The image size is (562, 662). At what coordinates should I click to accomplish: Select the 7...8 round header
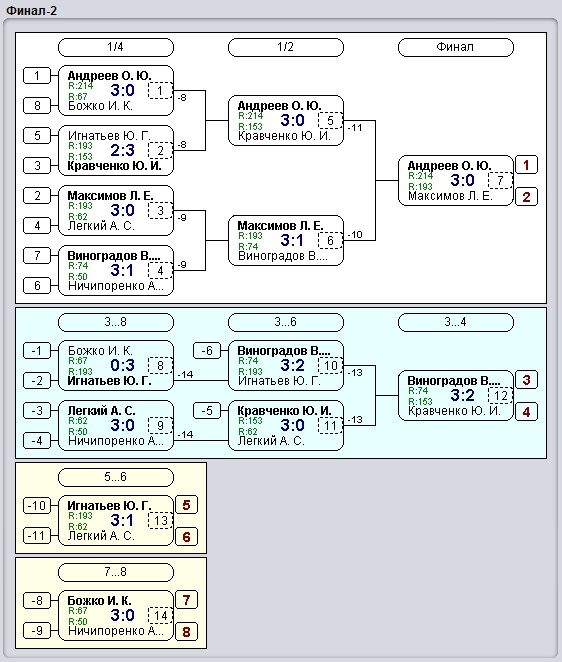click(x=116, y=572)
